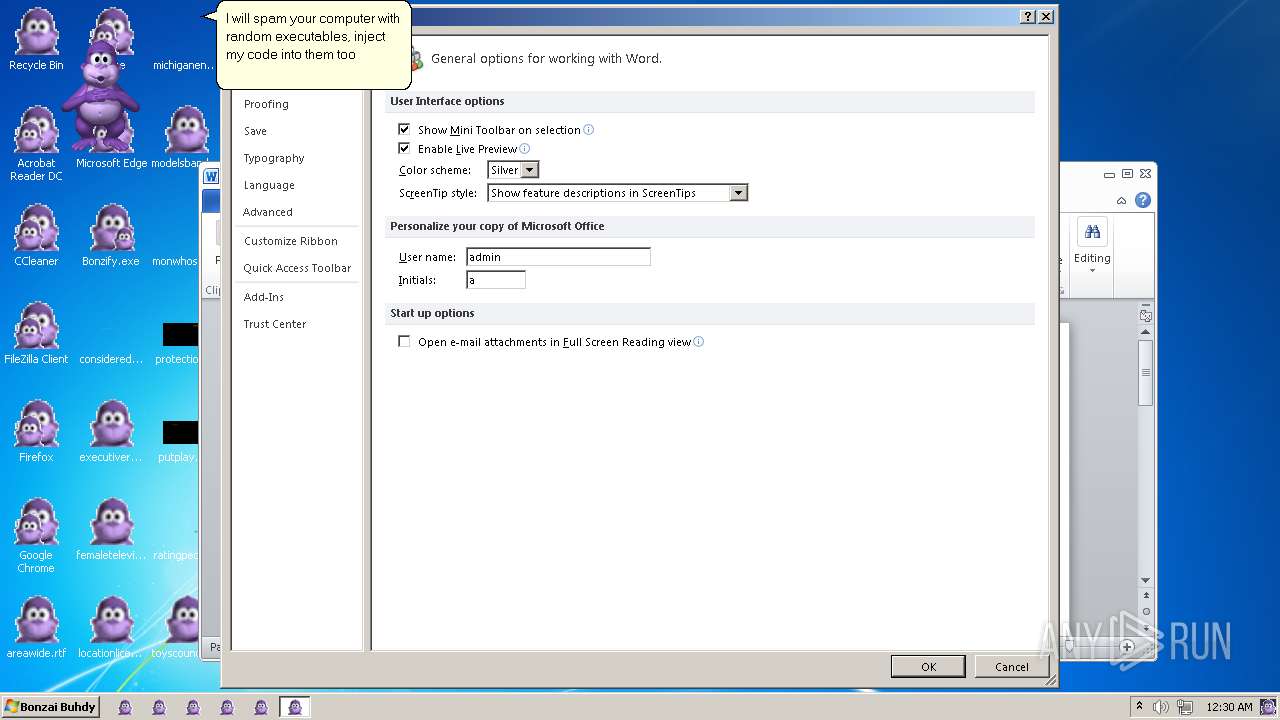Expand the Editing group dropdown in Word ribbon

[x=1092, y=270]
